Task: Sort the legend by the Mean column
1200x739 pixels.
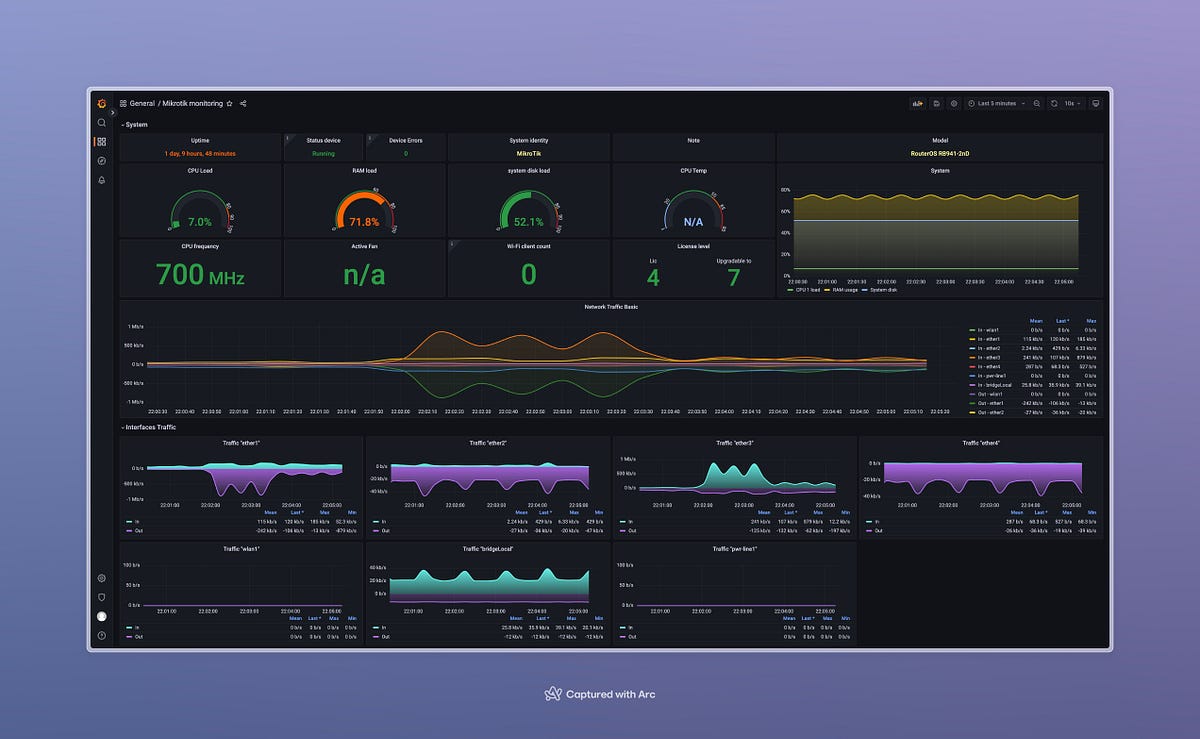Action: (x=1036, y=321)
